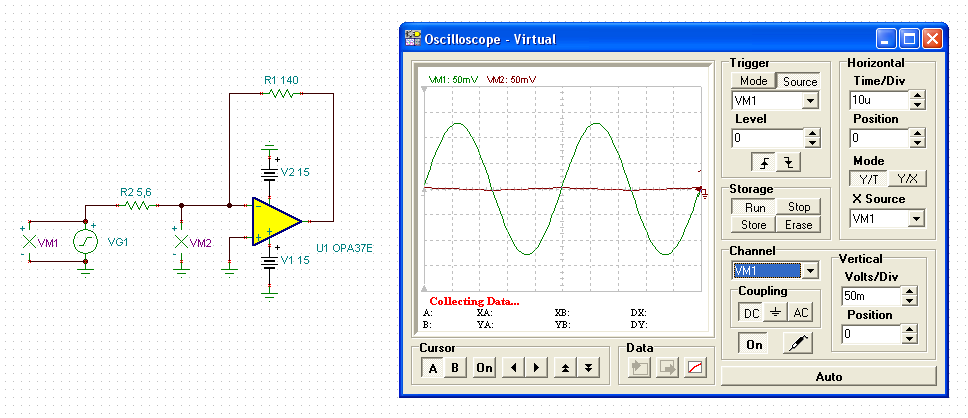Move cursor down arrow button

(x=588, y=368)
